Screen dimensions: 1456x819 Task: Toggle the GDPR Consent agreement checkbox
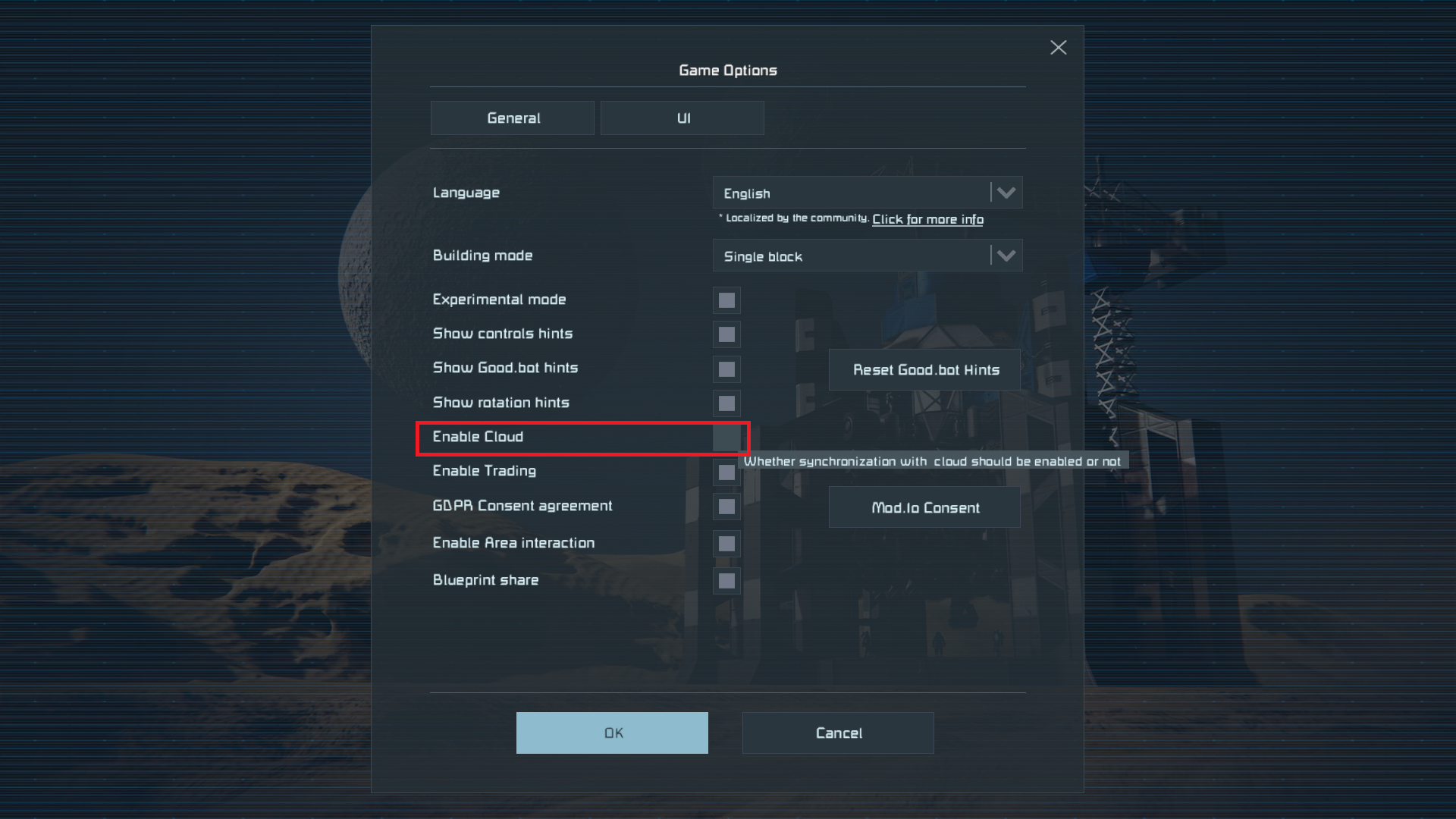(726, 507)
